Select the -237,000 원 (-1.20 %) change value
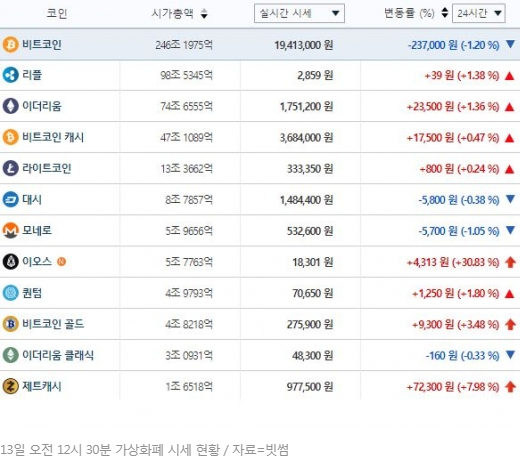This screenshot has height=463, width=520. (454, 45)
